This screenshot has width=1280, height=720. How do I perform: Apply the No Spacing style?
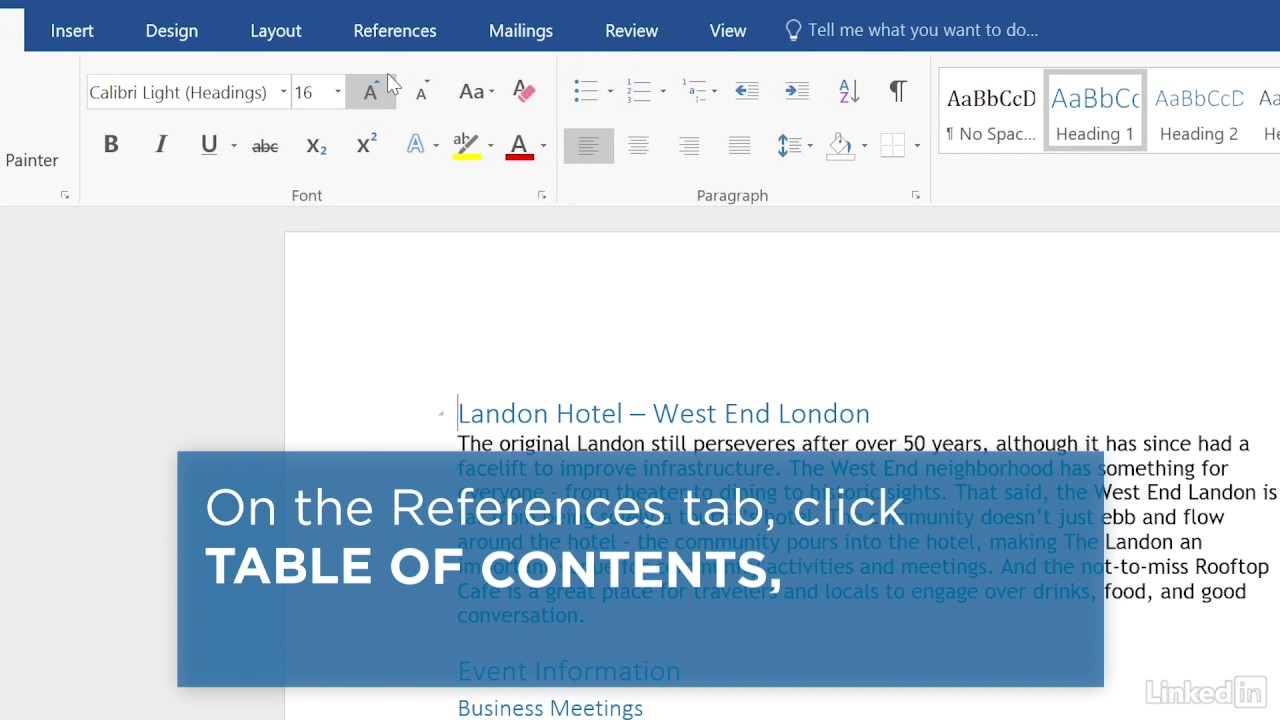click(991, 110)
